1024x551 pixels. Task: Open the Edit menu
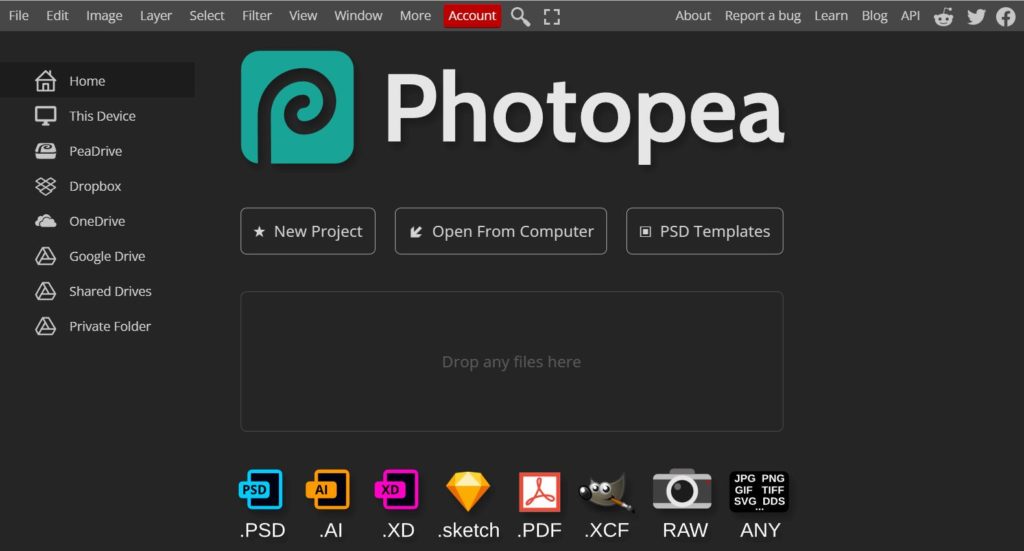coord(57,16)
